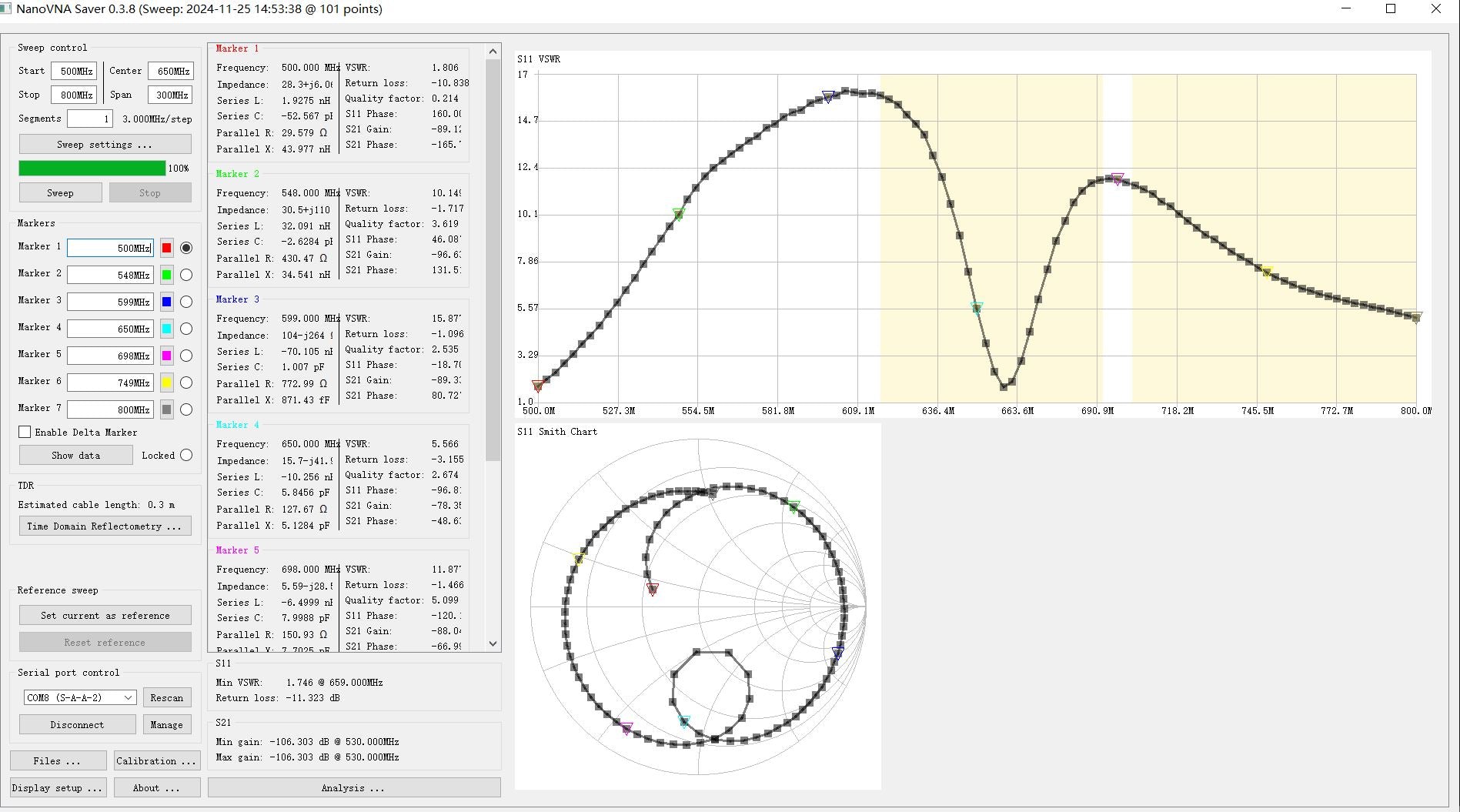The image size is (1460, 812).
Task: Click the Stop frequency field
Action: [x=74, y=95]
